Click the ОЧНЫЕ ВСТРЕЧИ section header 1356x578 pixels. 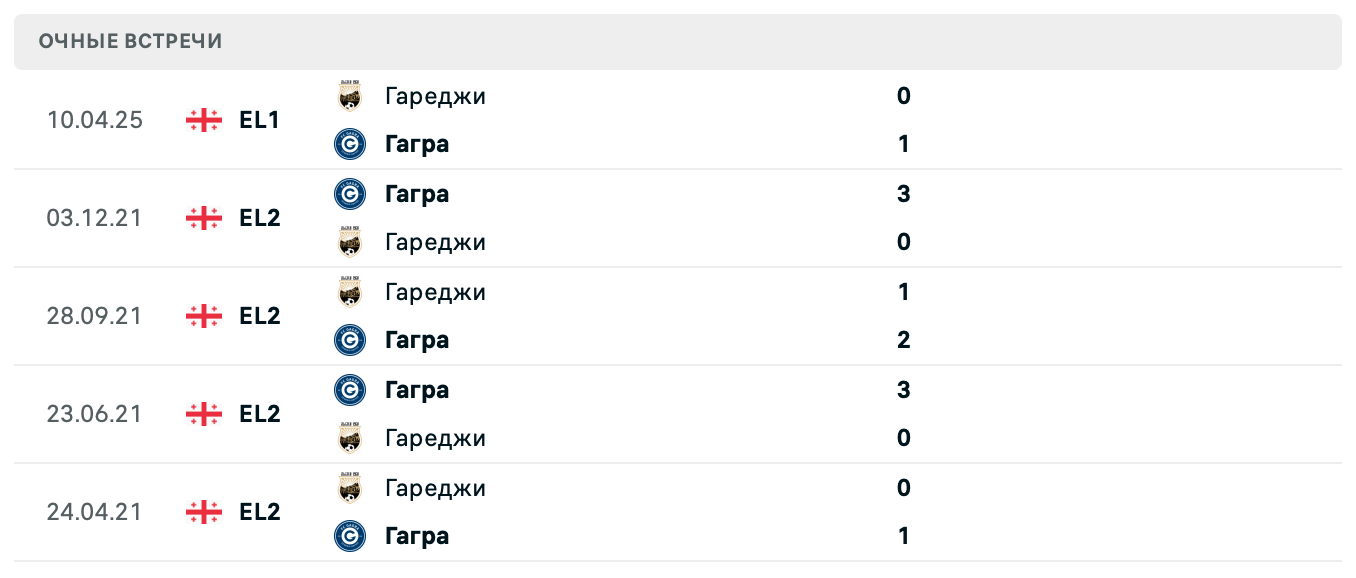[x=128, y=41]
